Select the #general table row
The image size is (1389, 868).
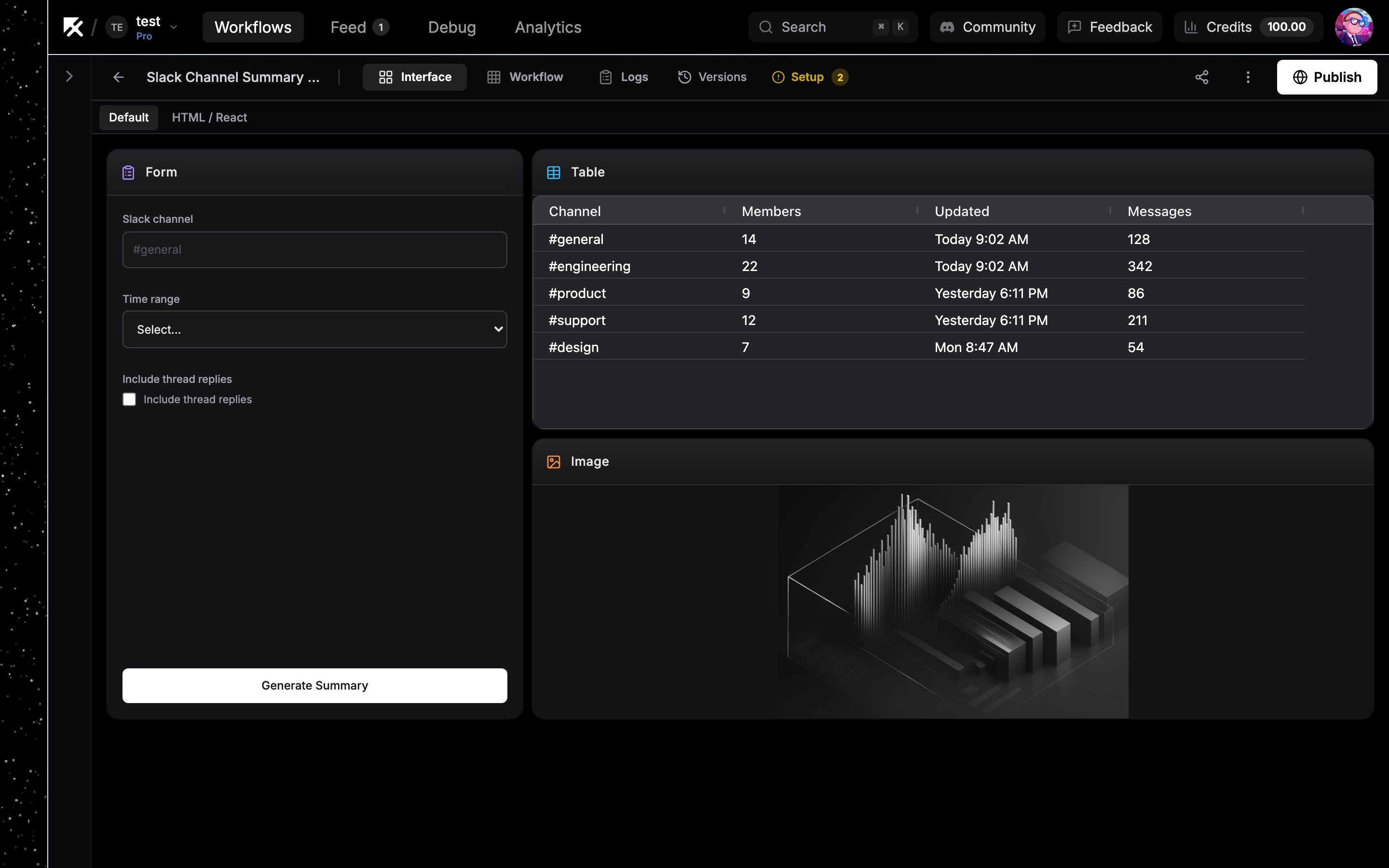click(x=918, y=239)
